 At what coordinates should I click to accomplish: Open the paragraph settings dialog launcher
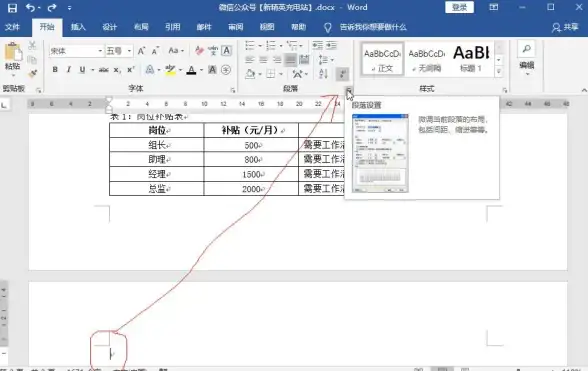coord(348,90)
